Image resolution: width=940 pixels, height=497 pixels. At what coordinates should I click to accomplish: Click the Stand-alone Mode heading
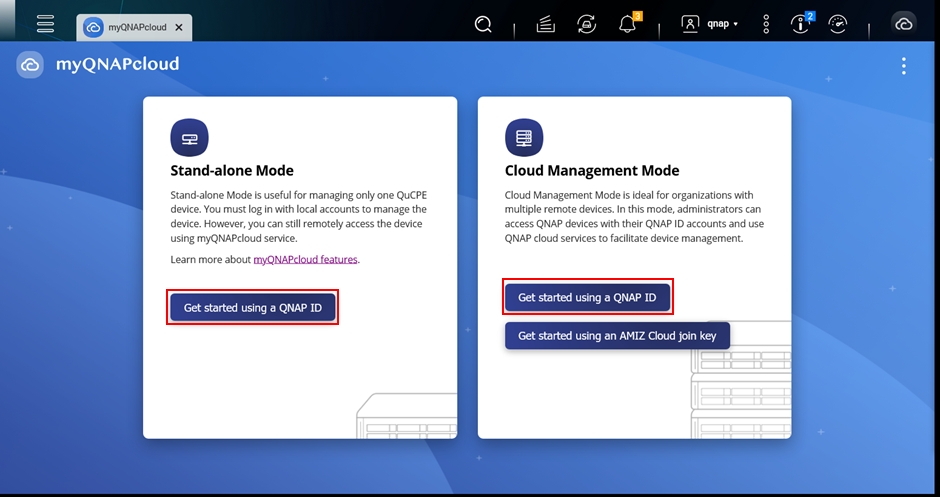[232, 171]
